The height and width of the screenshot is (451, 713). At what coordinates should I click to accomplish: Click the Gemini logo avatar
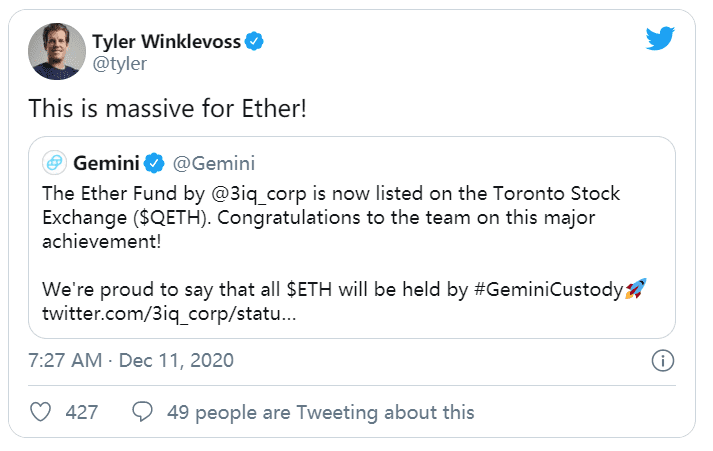(53, 162)
